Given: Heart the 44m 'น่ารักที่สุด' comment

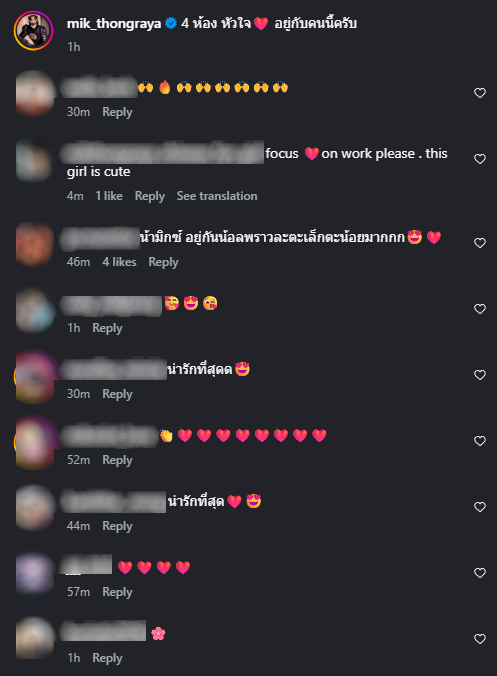Looking at the screenshot, I should 480,507.
